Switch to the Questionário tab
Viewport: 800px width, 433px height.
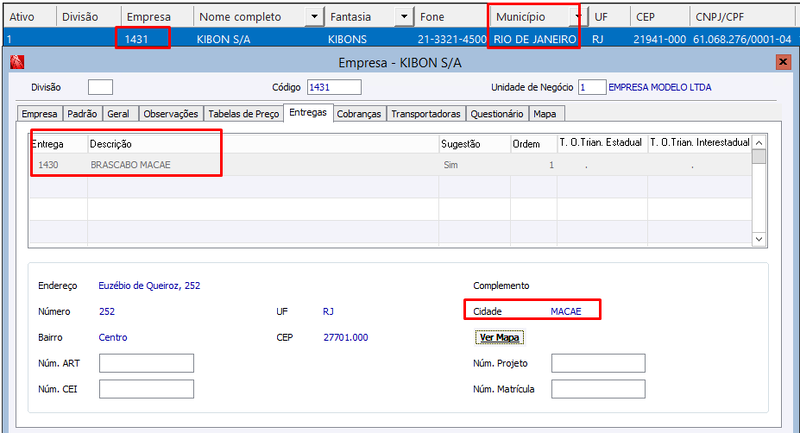[497, 114]
